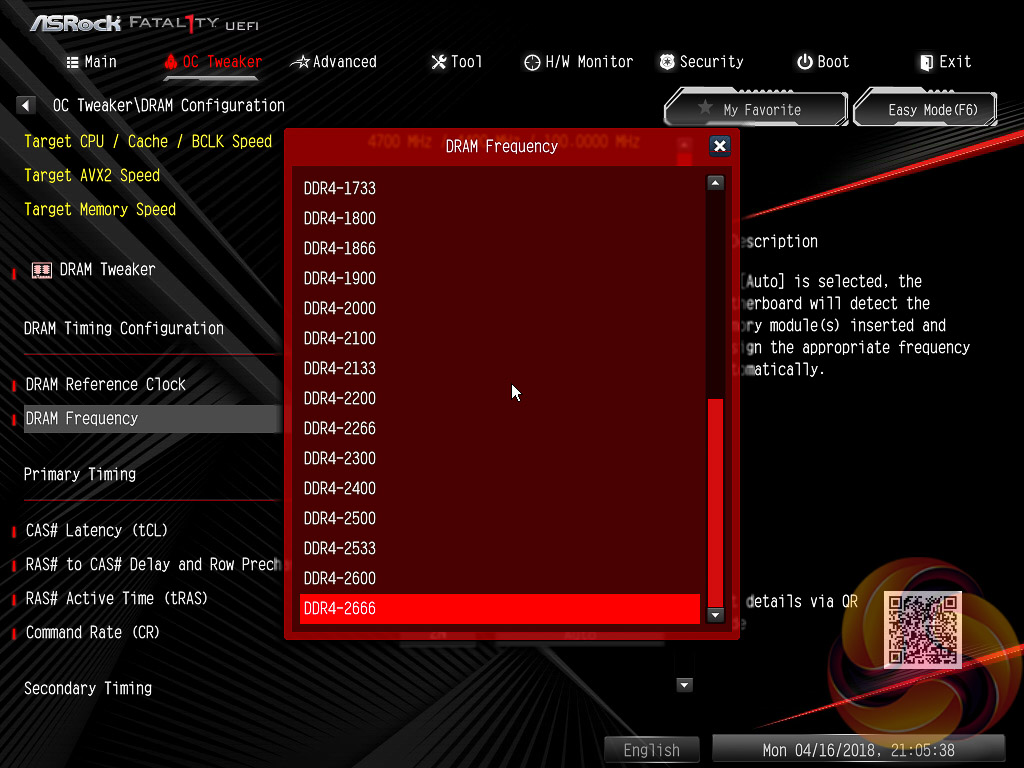Select DDR4-2266 frequency
The width and height of the screenshot is (1024, 768).
[x=500, y=428]
